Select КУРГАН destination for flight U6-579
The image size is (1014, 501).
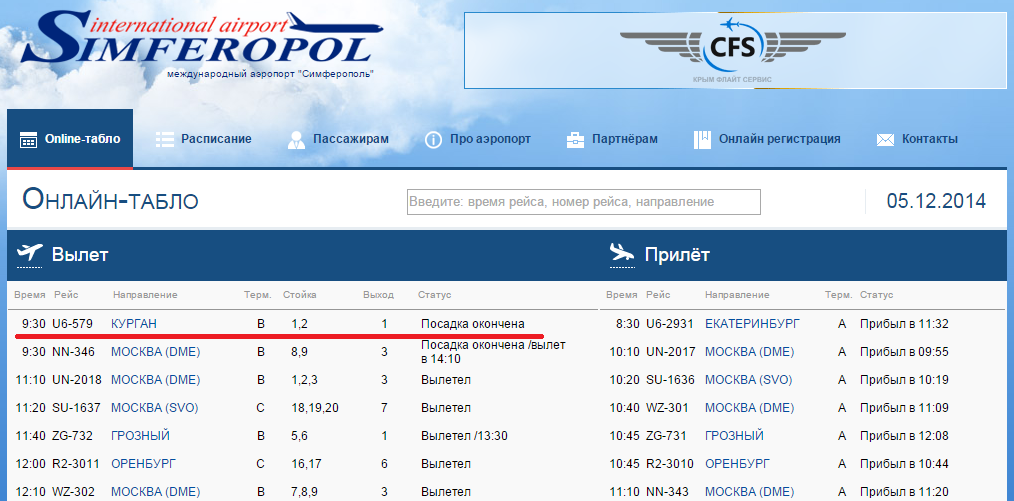134,324
